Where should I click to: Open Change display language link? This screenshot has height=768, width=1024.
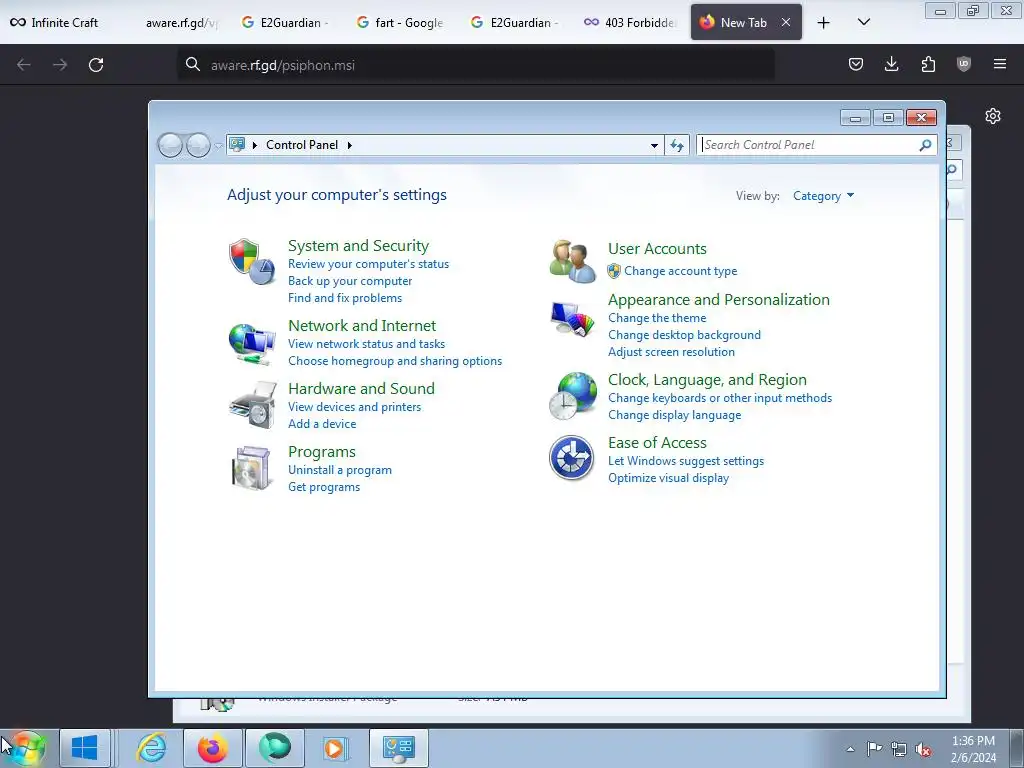pyautogui.click(x=675, y=415)
